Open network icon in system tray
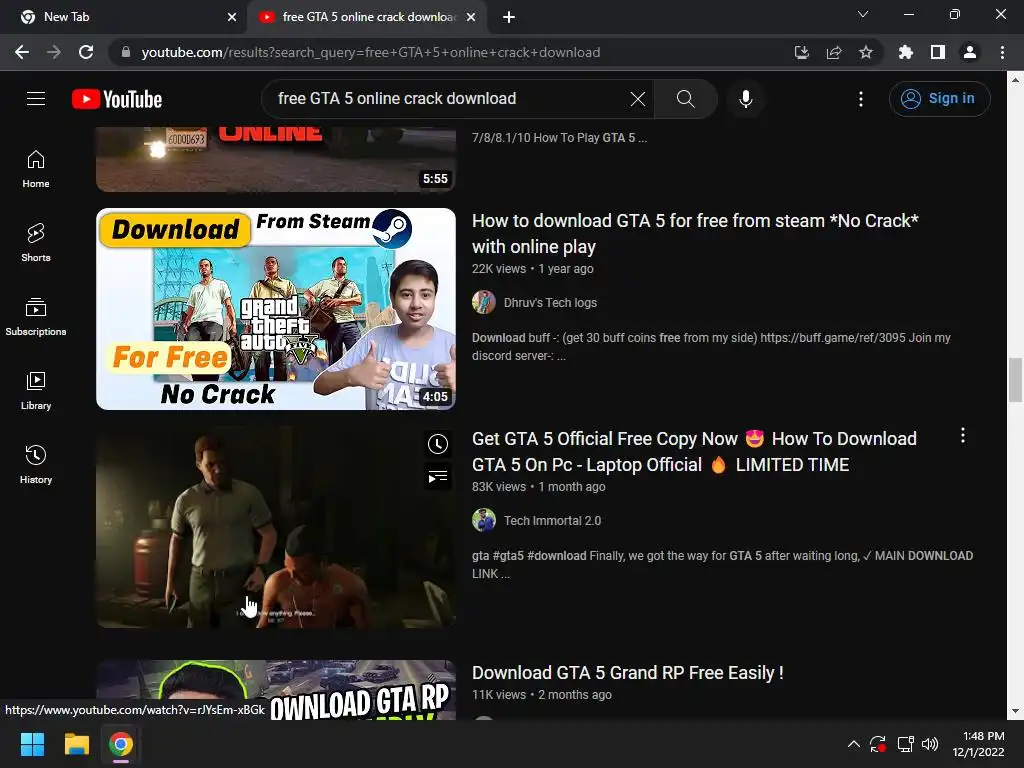 point(905,744)
